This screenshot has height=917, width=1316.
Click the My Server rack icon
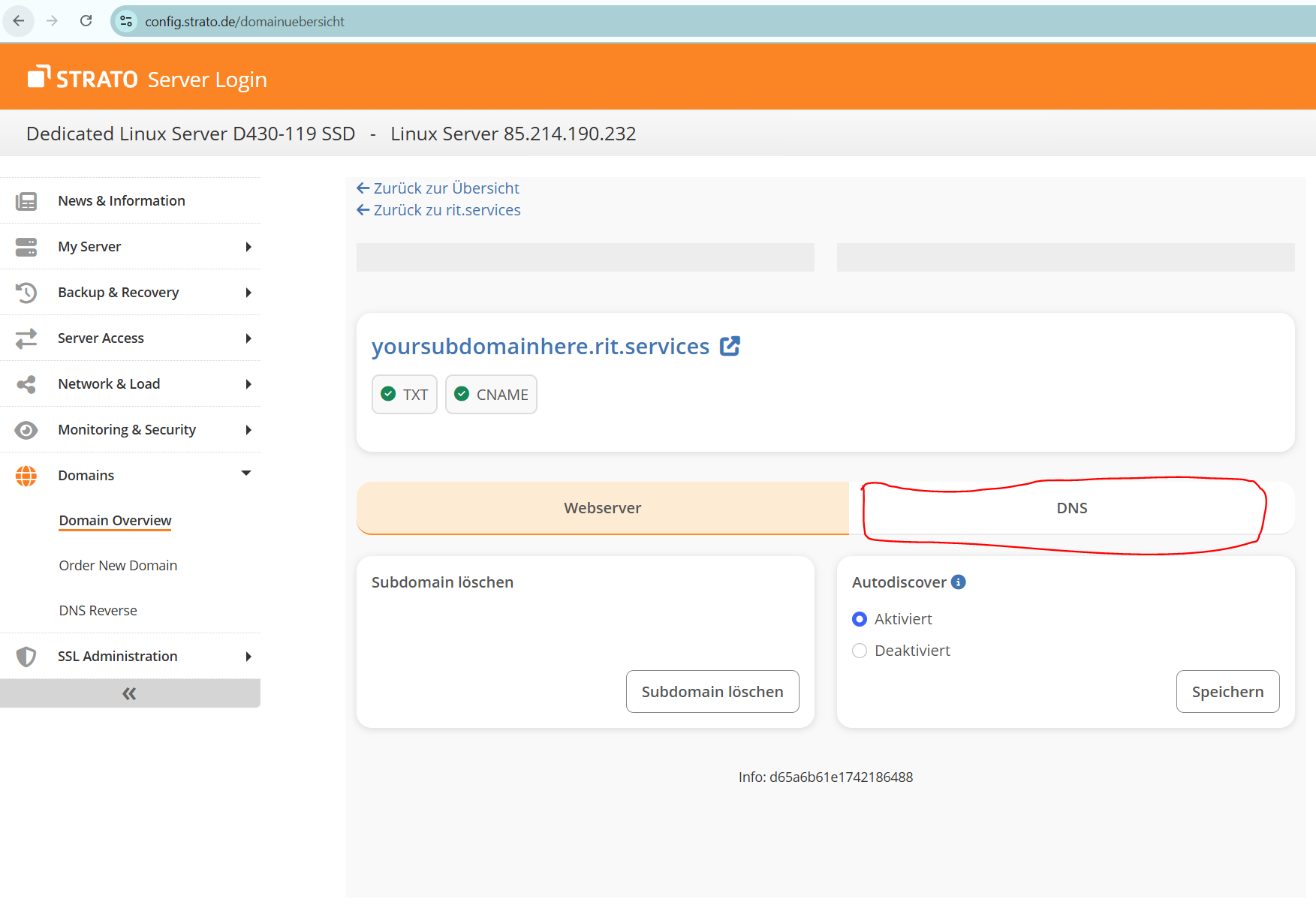click(26, 247)
